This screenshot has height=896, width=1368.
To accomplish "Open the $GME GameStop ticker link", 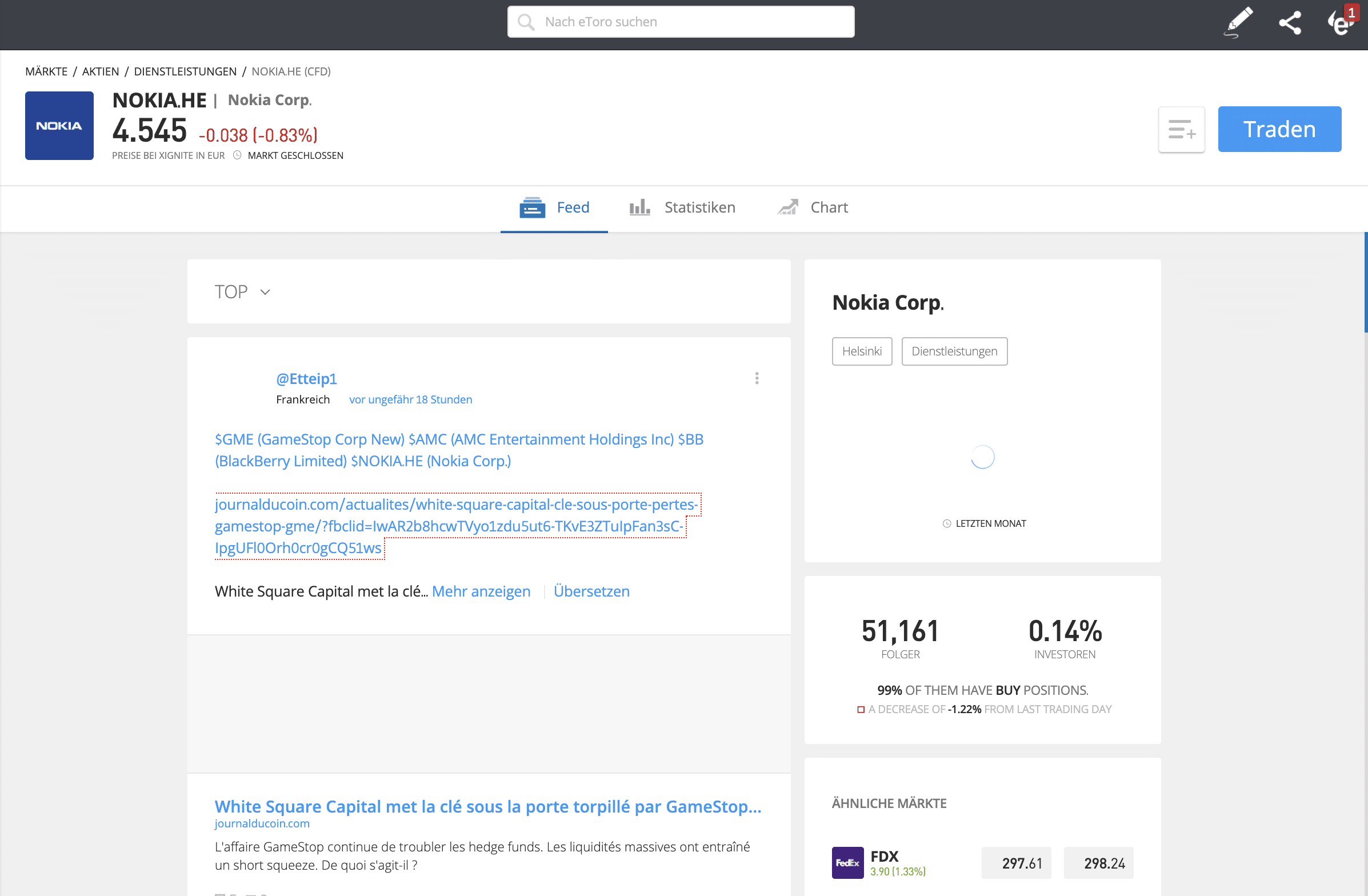I will 310,439.
